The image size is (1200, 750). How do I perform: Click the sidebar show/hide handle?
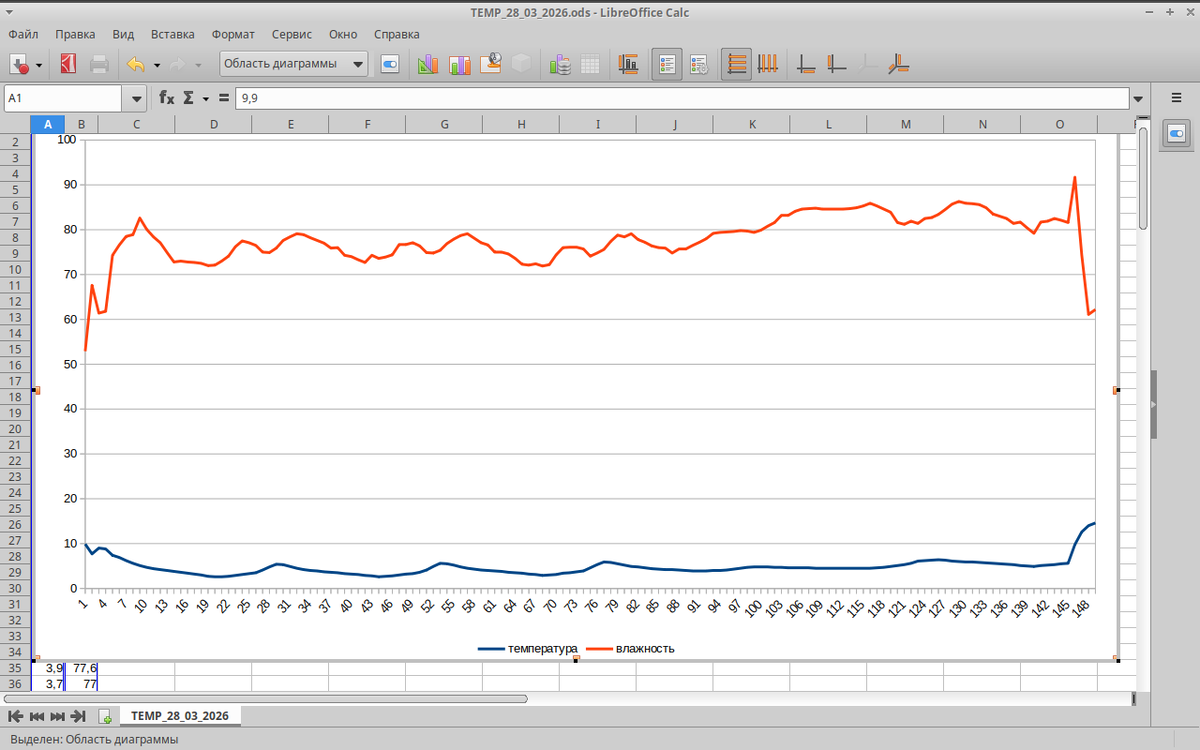tap(1153, 404)
